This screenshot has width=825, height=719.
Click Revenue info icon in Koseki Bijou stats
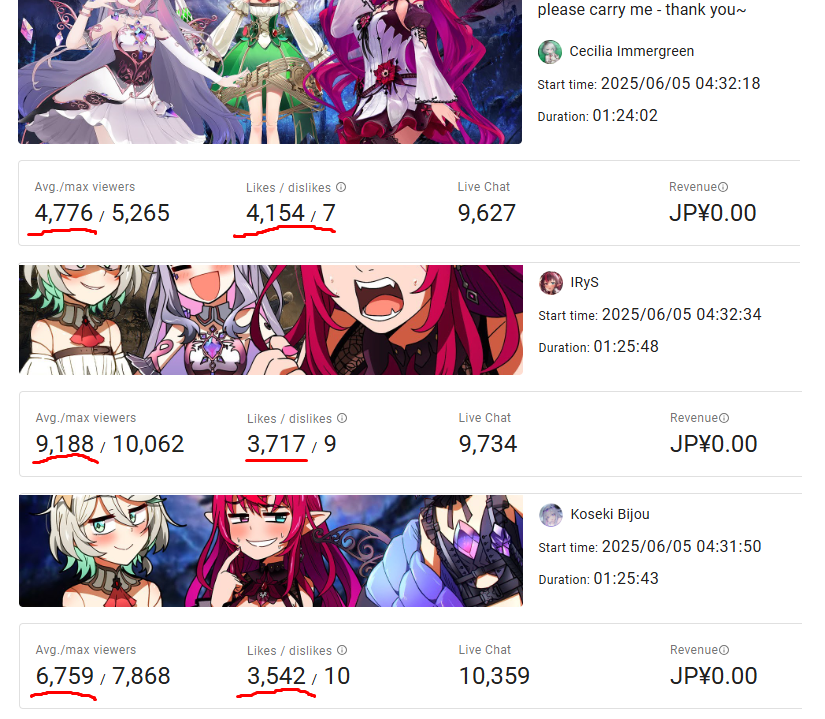pyautogui.click(x=725, y=650)
